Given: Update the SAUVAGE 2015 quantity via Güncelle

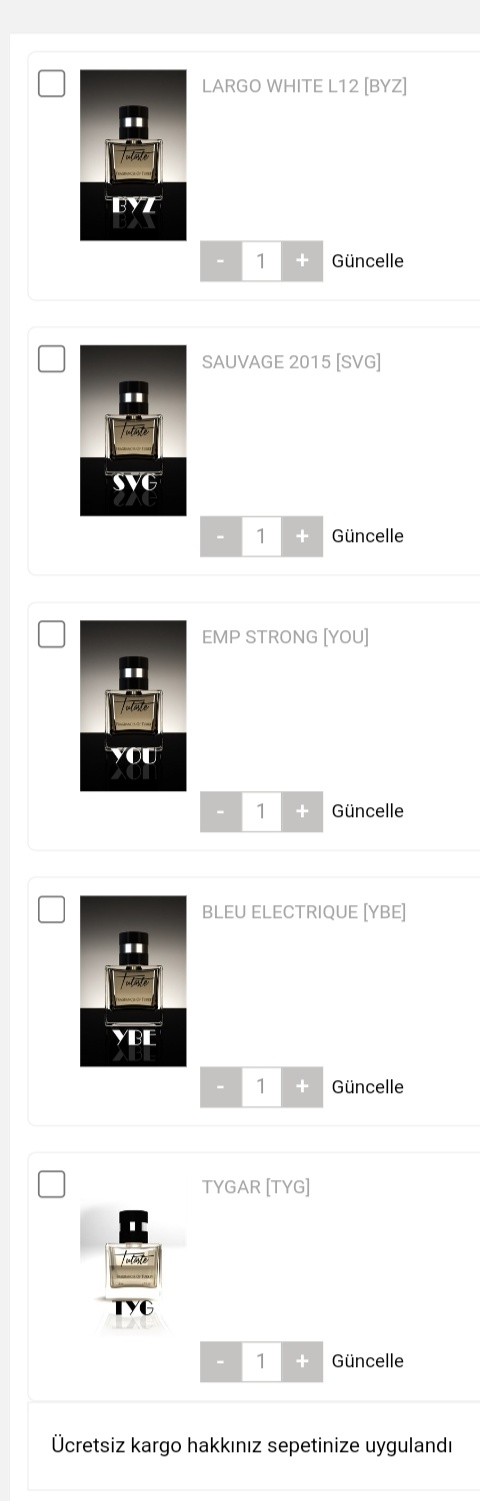Looking at the screenshot, I should coord(368,536).
